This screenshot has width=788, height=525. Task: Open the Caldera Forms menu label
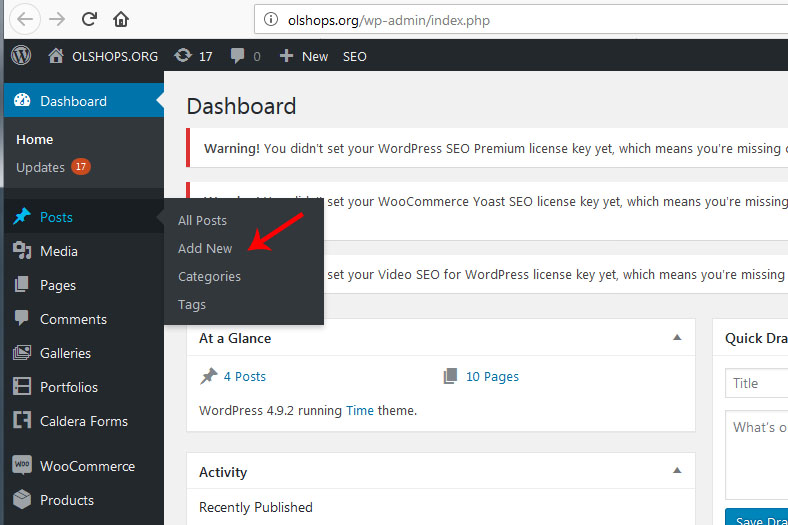(x=84, y=421)
